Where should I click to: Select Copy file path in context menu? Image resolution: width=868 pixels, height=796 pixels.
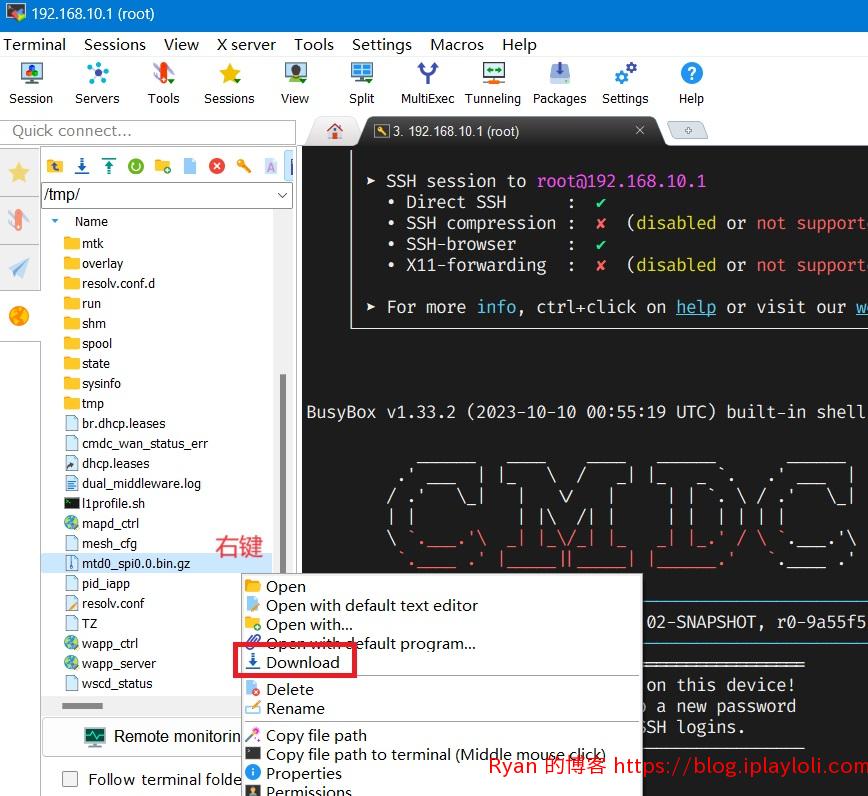(x=316, y=735)
